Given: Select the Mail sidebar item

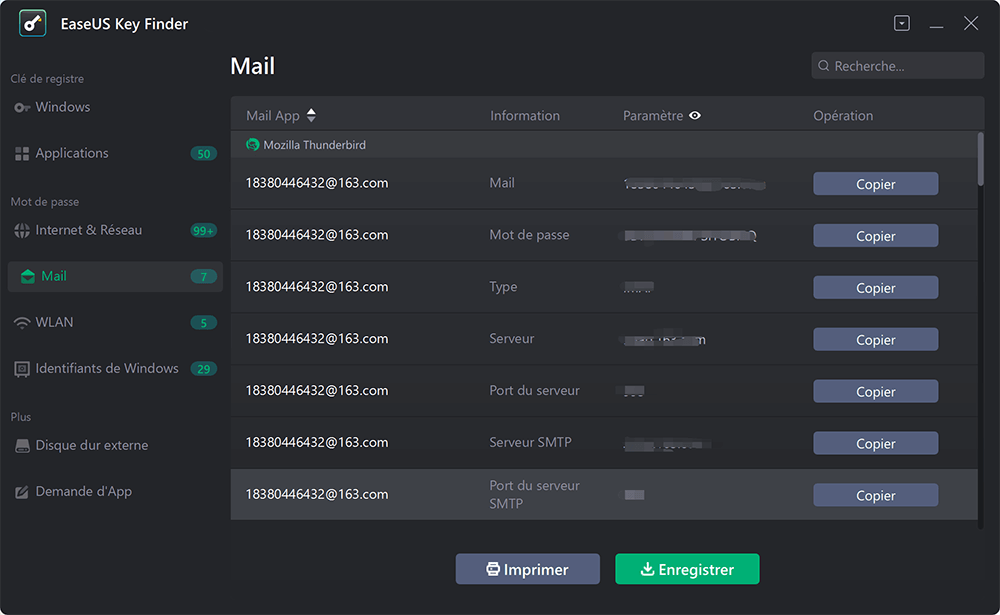Looking at the screenshot, I should (x=115, y=276).
